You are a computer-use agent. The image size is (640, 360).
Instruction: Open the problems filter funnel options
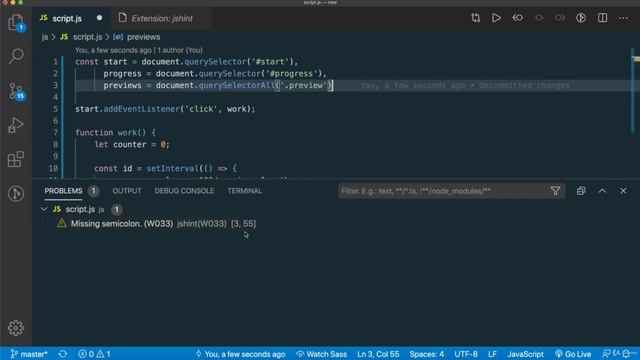(x=555, y=191)
